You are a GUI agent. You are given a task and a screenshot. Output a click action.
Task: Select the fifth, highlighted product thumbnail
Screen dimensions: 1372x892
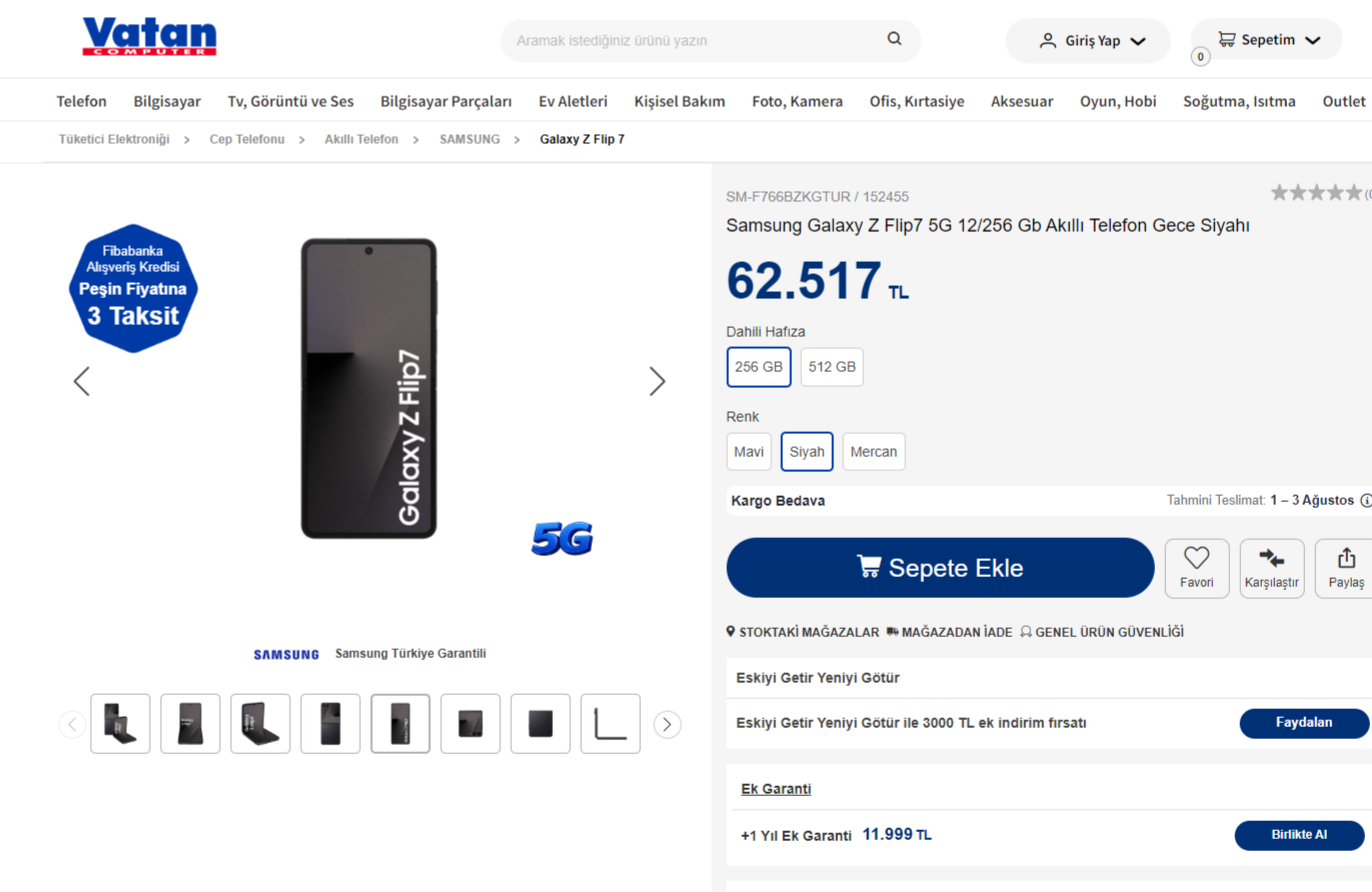[x=400, y=724]
